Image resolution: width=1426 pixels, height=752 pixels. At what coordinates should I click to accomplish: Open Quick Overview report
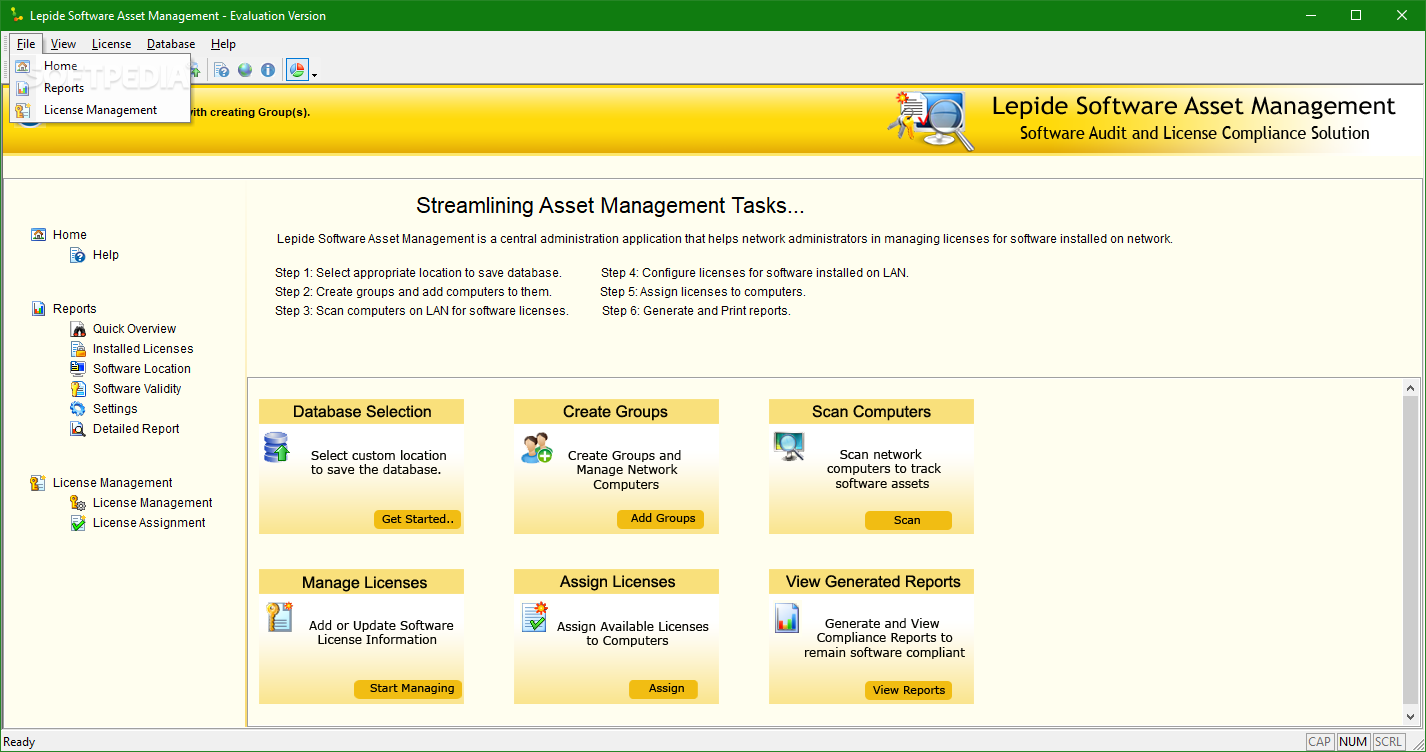coord(134,329)
